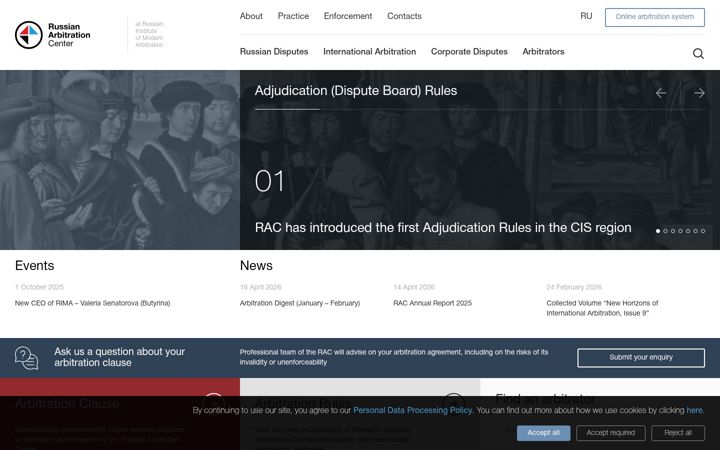Viewport: 720px width, 450px height.
Task: Click the medieval painting thumbnail on left
Action: tap(120, 160)
